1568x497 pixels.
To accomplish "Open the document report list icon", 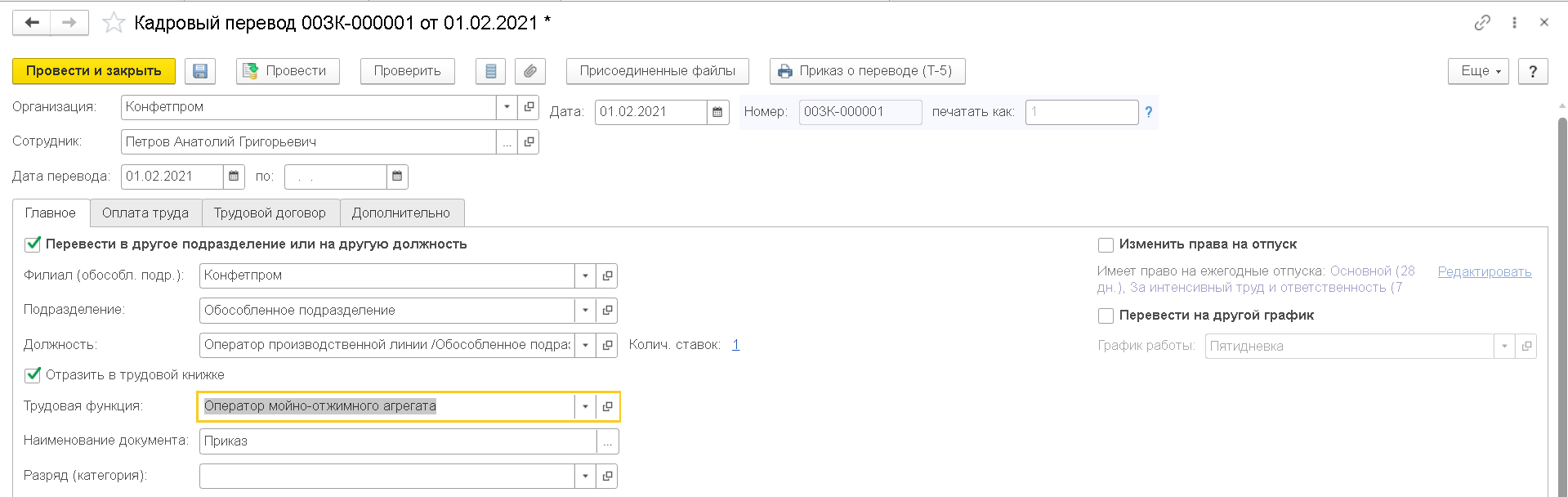I will click(x=490, y=71).
